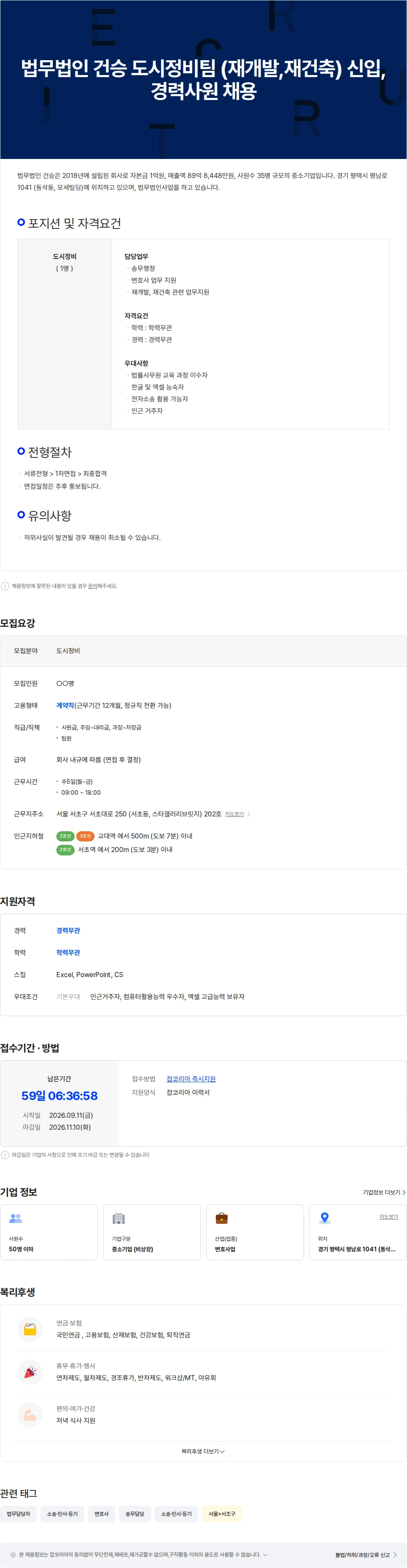Screen dimensions: 407x1568
Task: Click the 중소기업 (비상장) card
Action: (x=152, y=1232)
